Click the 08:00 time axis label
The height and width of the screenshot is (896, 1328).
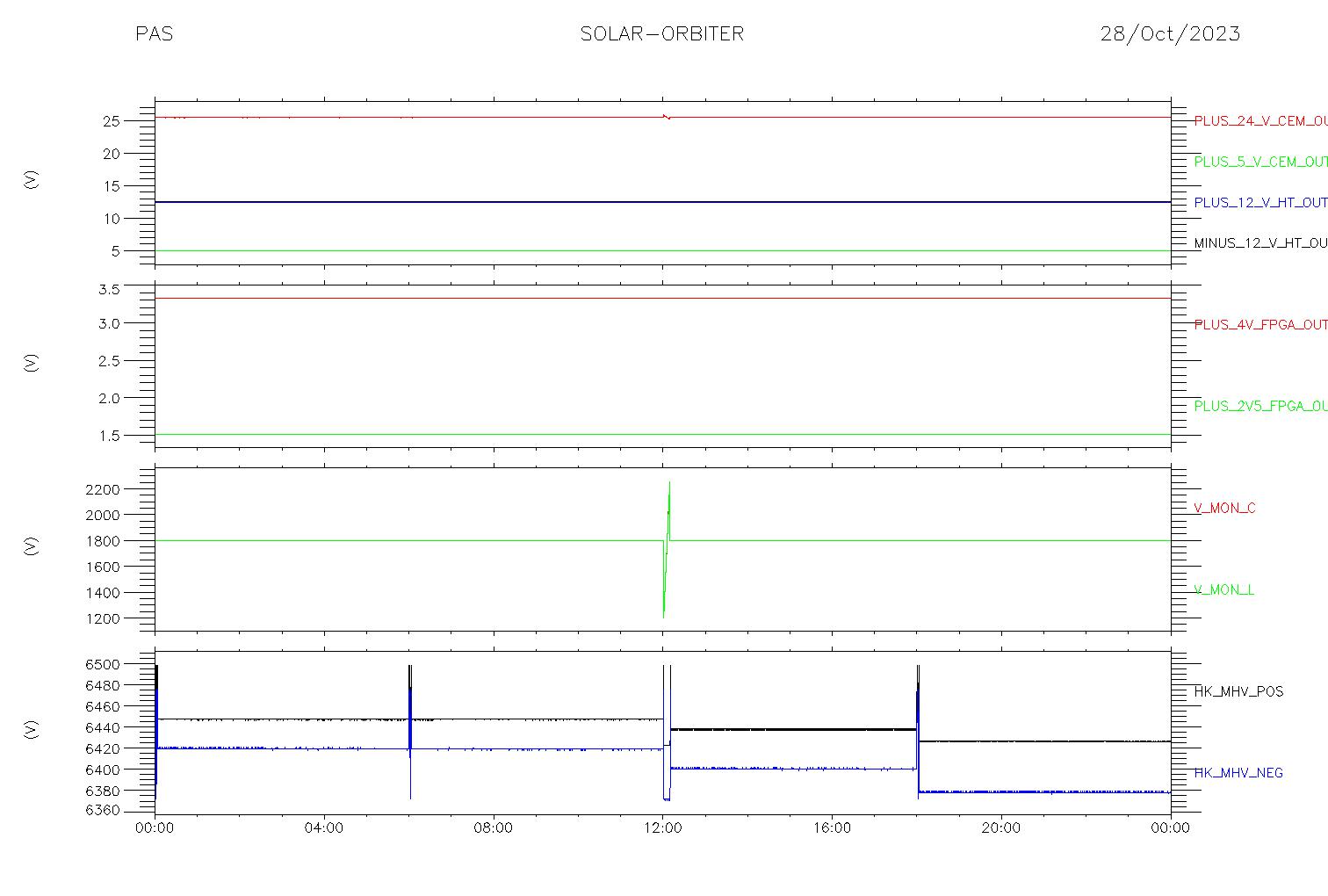tap(494, 828)
